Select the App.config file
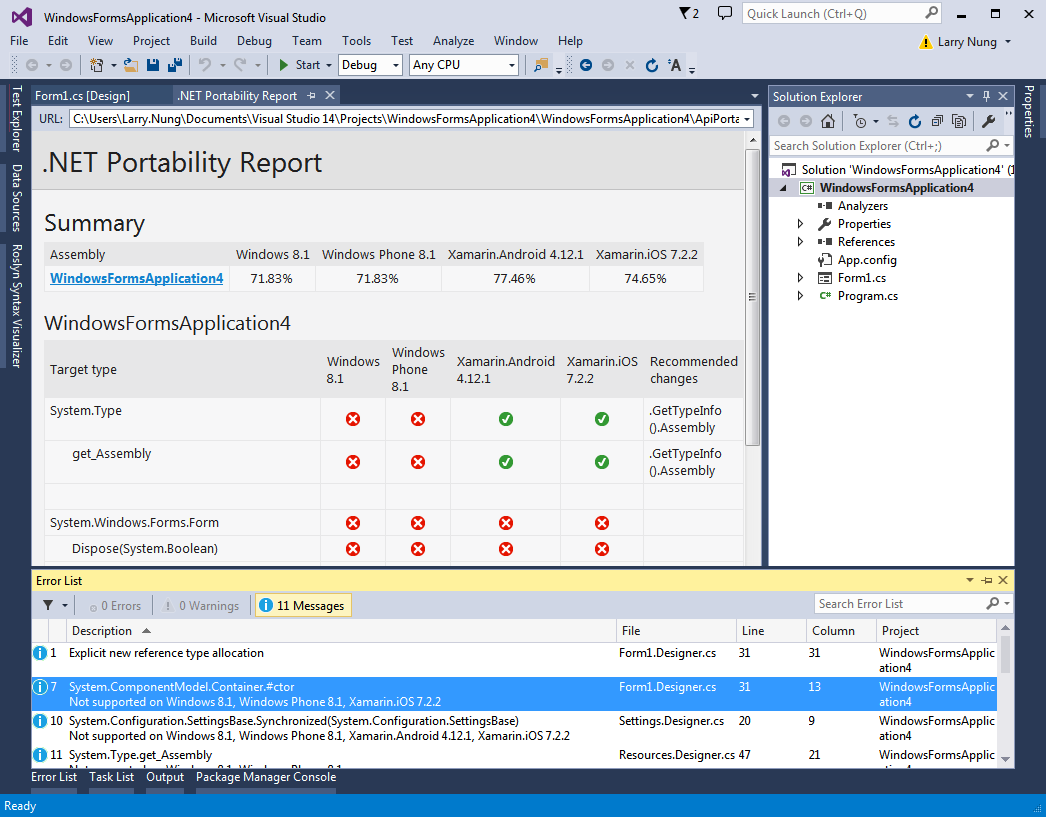The width and height of the screenshot is (1046, 817). pos(867,260)
